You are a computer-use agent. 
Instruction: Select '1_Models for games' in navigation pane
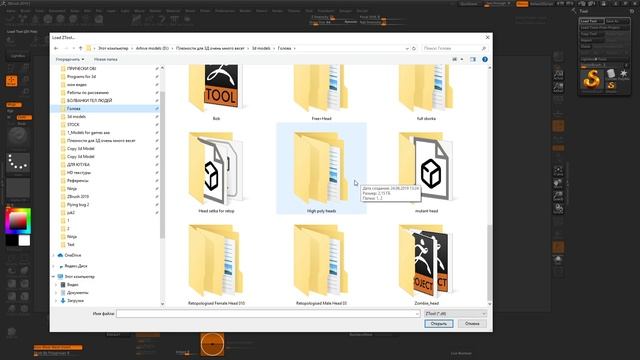[88, 133]
